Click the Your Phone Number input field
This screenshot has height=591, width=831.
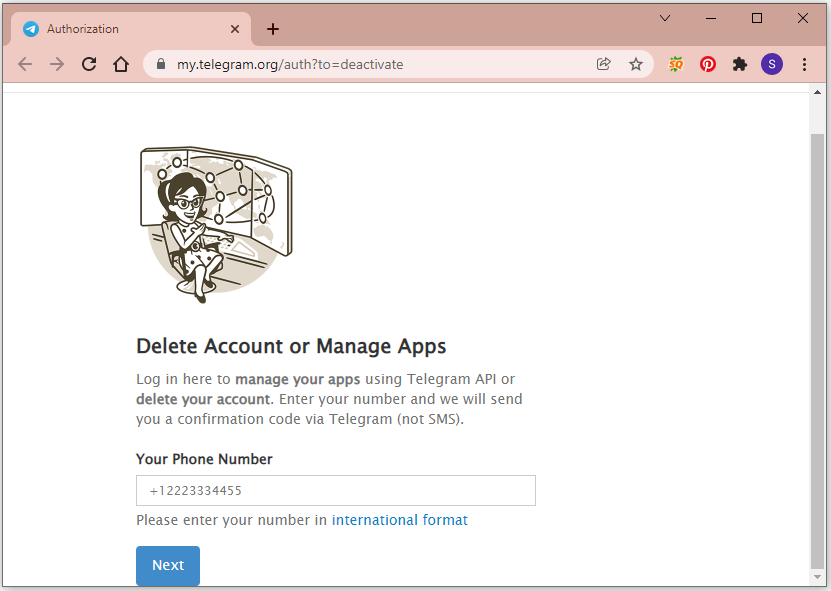[336, 490]
